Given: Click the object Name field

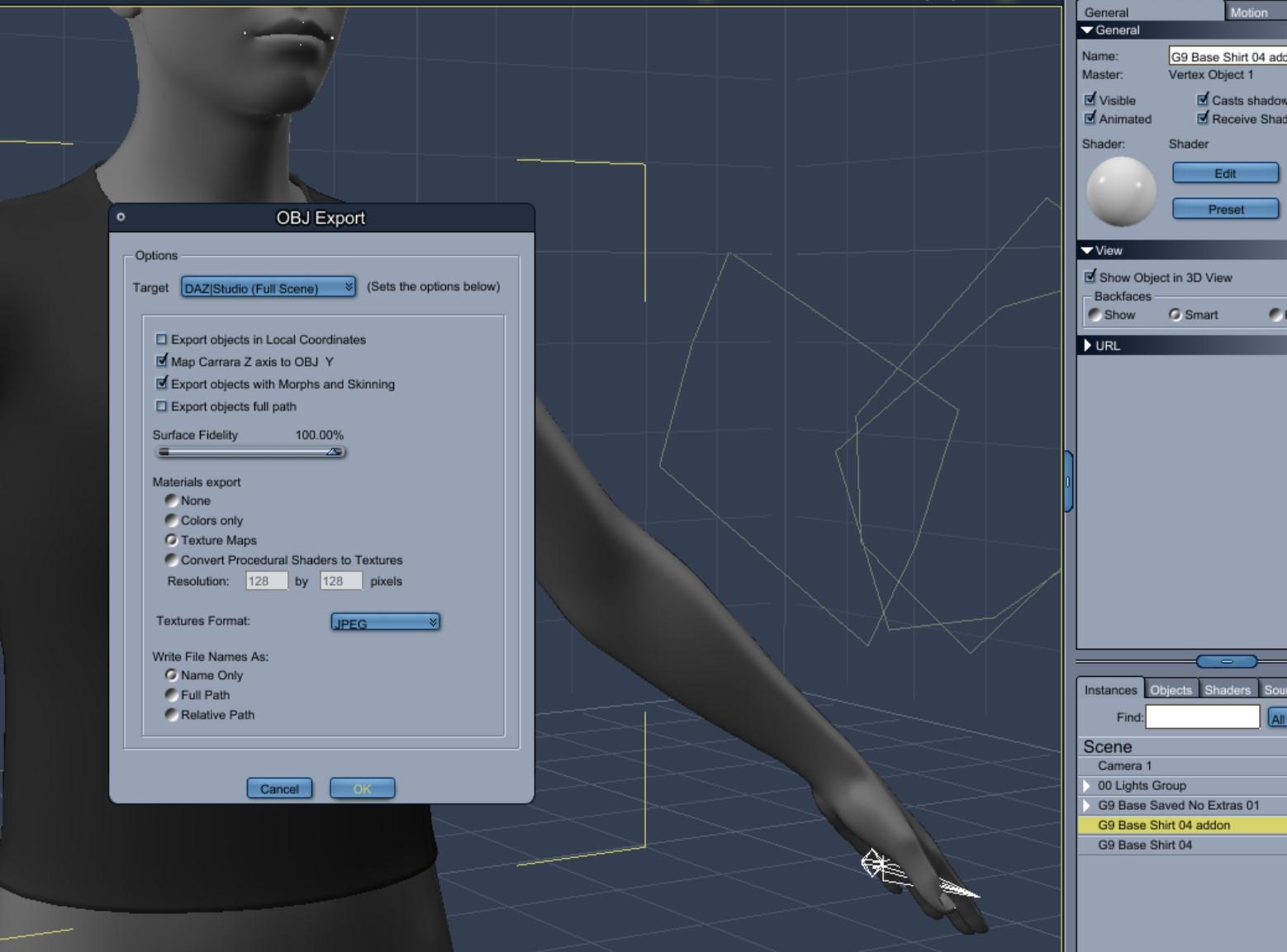Looking at the screenshot, I should [x=1228, y=57].
